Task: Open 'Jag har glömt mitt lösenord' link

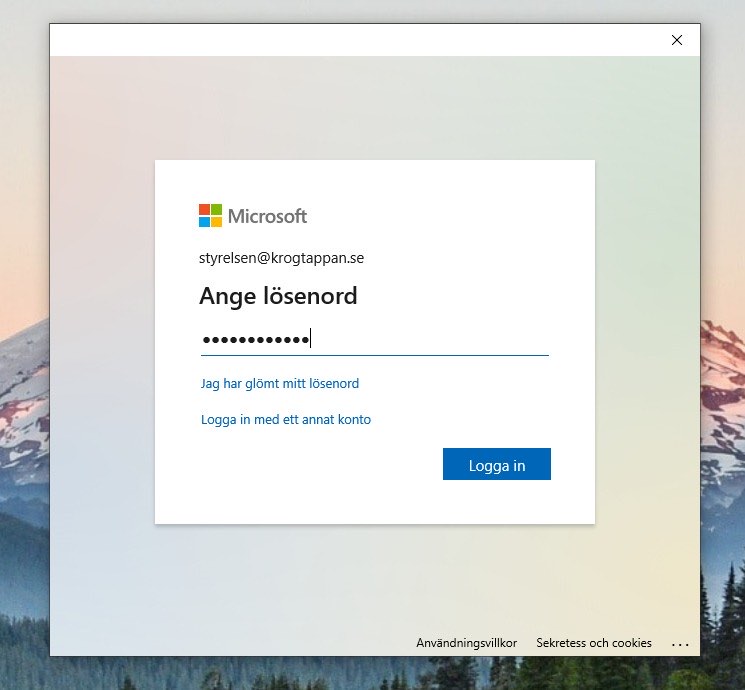Action: coord(279,384)
